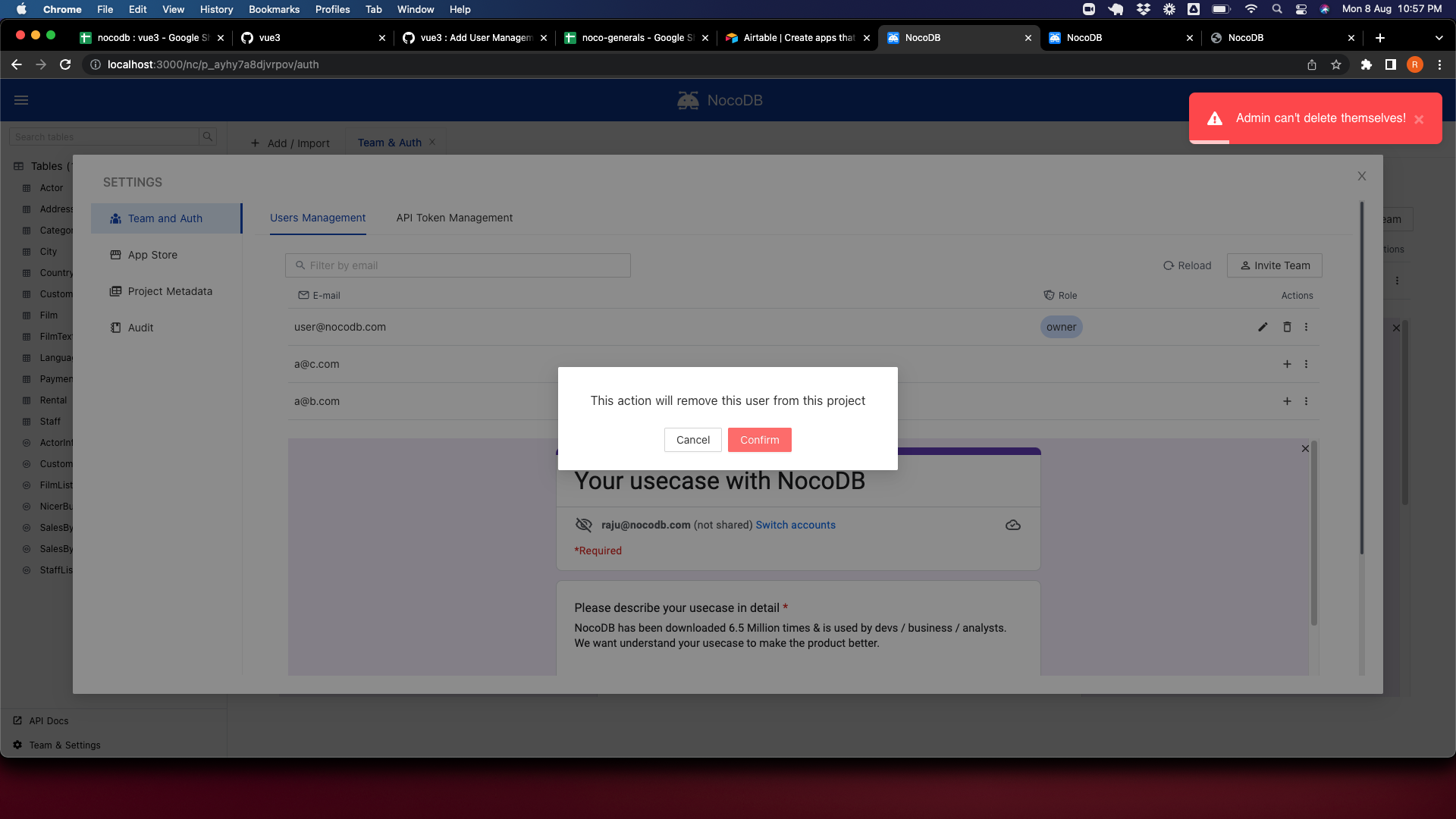Click the cloud icon in usecase form
The height and width of the screenshot is (819, 1456).
tap(1013, 524)
